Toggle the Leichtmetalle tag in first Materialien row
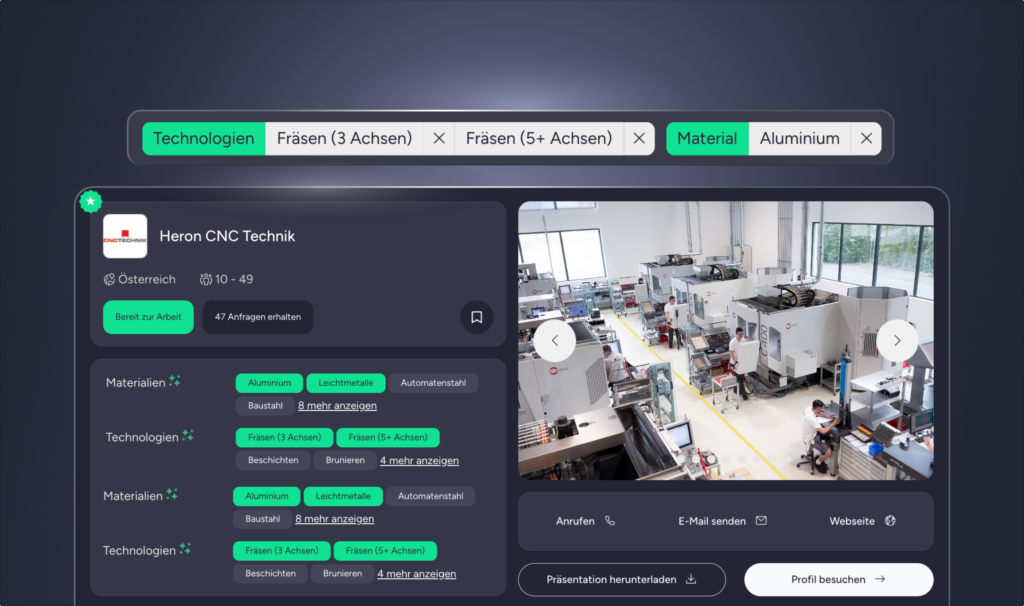The width and height of the screenshot is (1024, 606). click(x=344, y=383)
